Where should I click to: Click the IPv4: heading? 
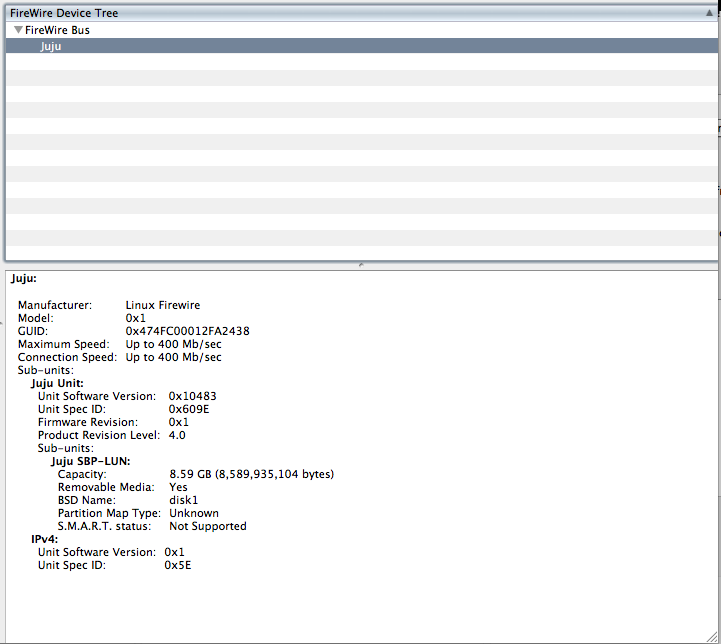[45, 539]
